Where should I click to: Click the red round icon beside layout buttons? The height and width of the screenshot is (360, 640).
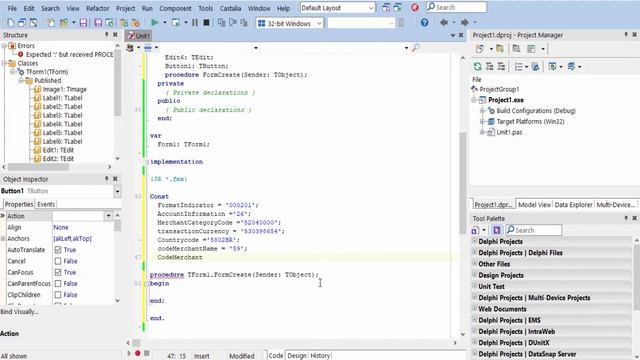click(x=415, y=7)
